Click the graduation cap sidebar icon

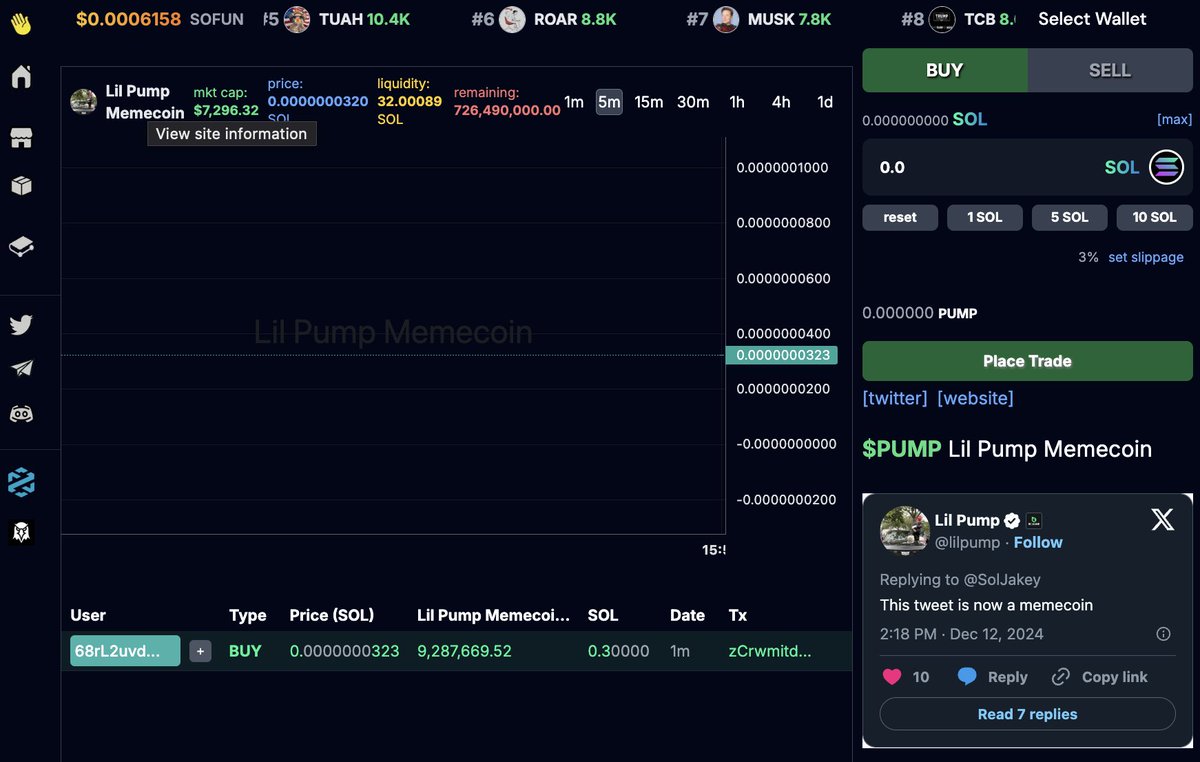pos(21,246)
